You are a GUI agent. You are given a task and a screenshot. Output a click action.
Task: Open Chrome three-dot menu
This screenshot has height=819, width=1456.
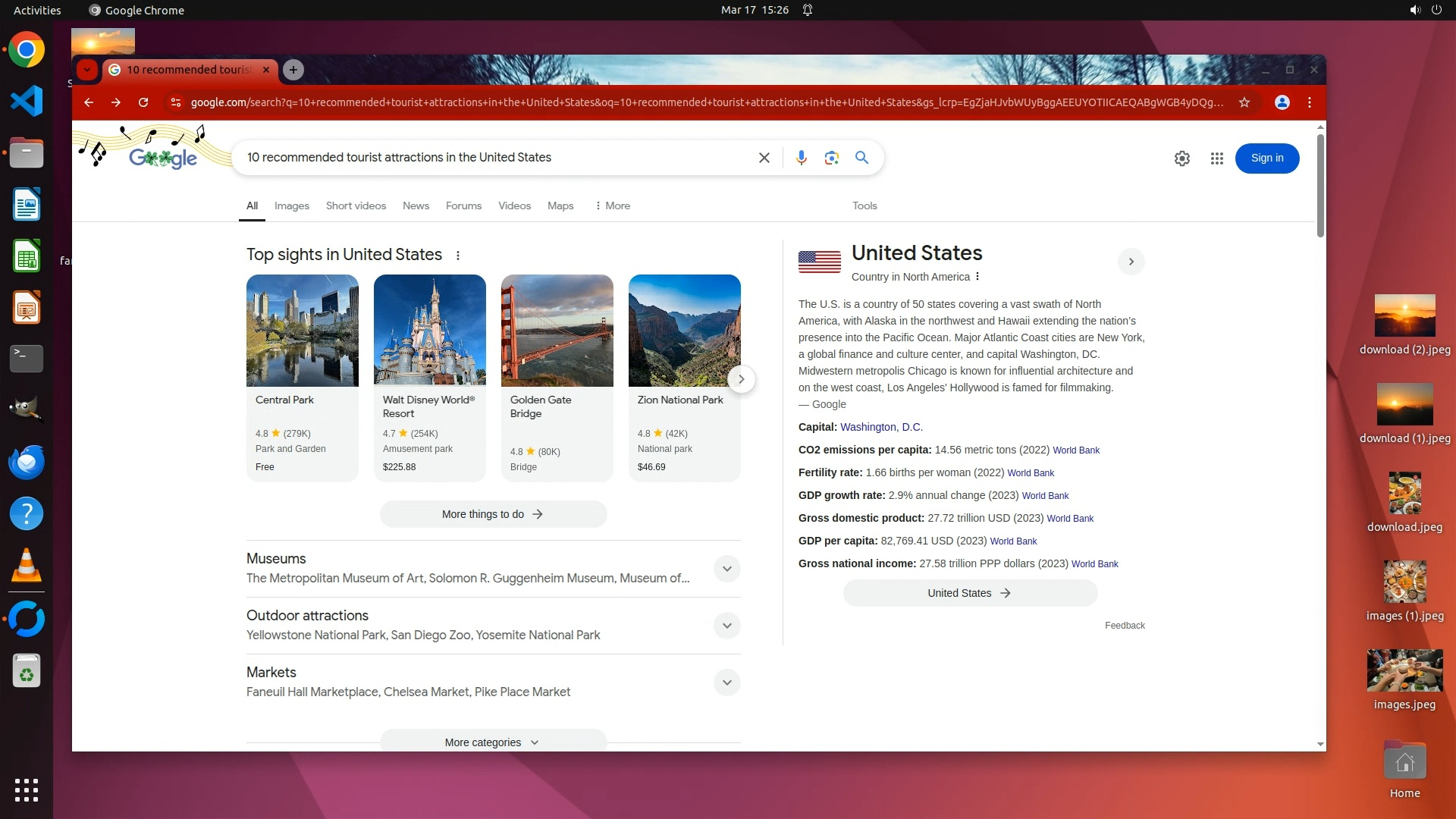(x=1310, y=102)
